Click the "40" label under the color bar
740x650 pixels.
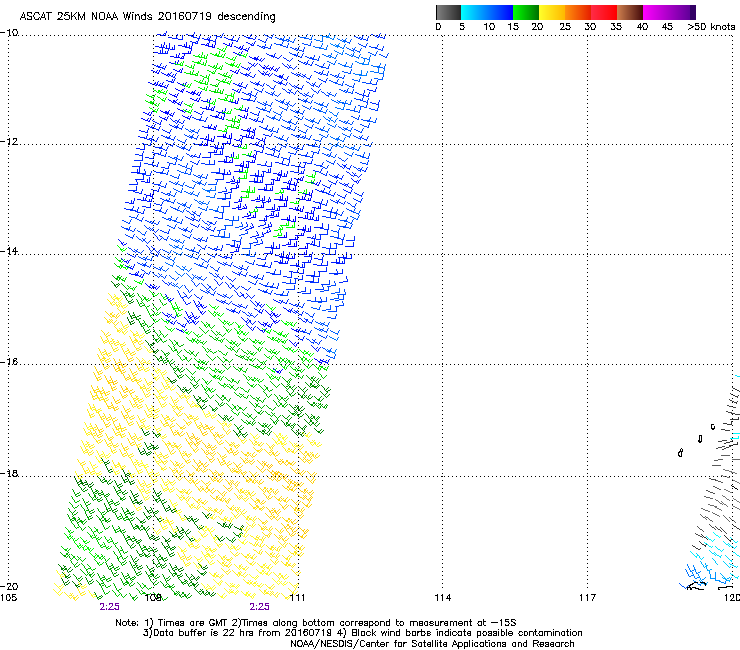(x=642, y=27)
